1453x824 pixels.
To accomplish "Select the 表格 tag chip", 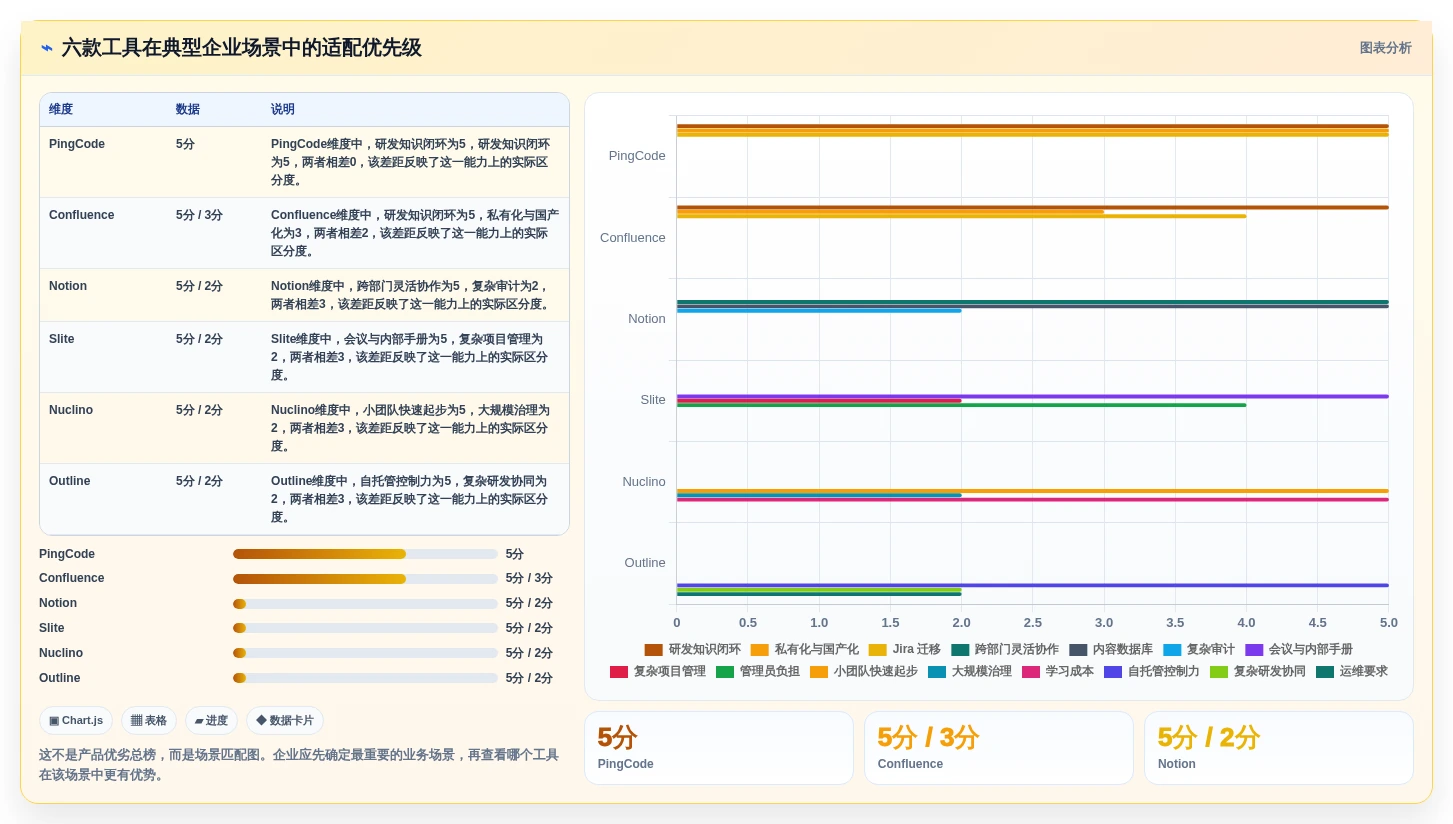I will point(149,720).
